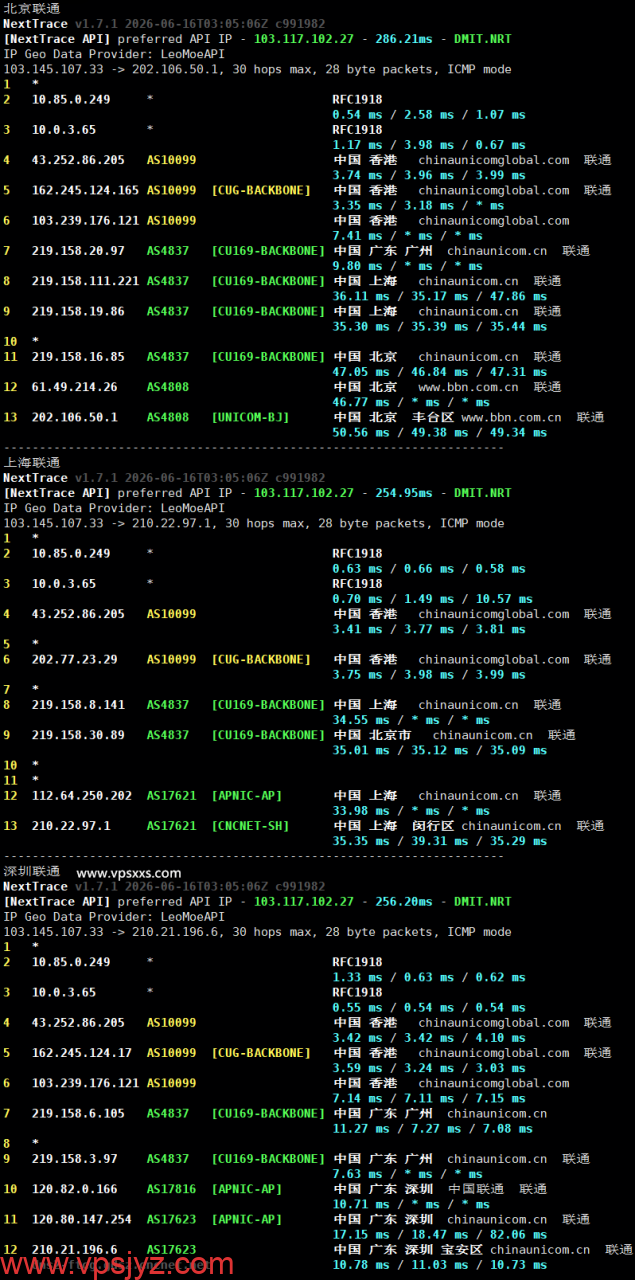635x1280 pixels.
Task: Select latency line 50.56 ms / 49.38 ms / 49.34 ms
Action: tap(440, 433)
